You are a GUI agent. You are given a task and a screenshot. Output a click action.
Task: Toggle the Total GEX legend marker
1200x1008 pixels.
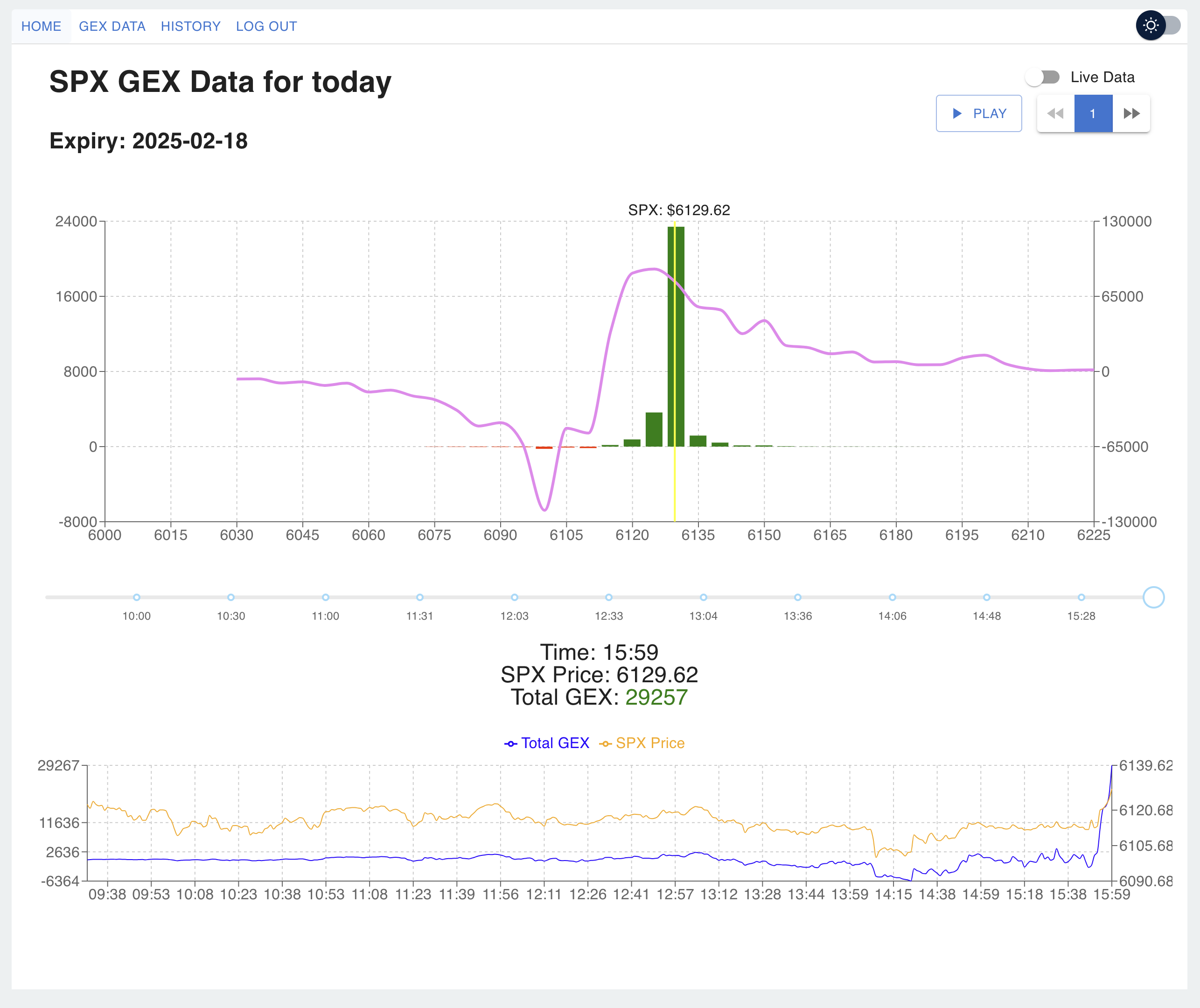[x=510, y=743]
